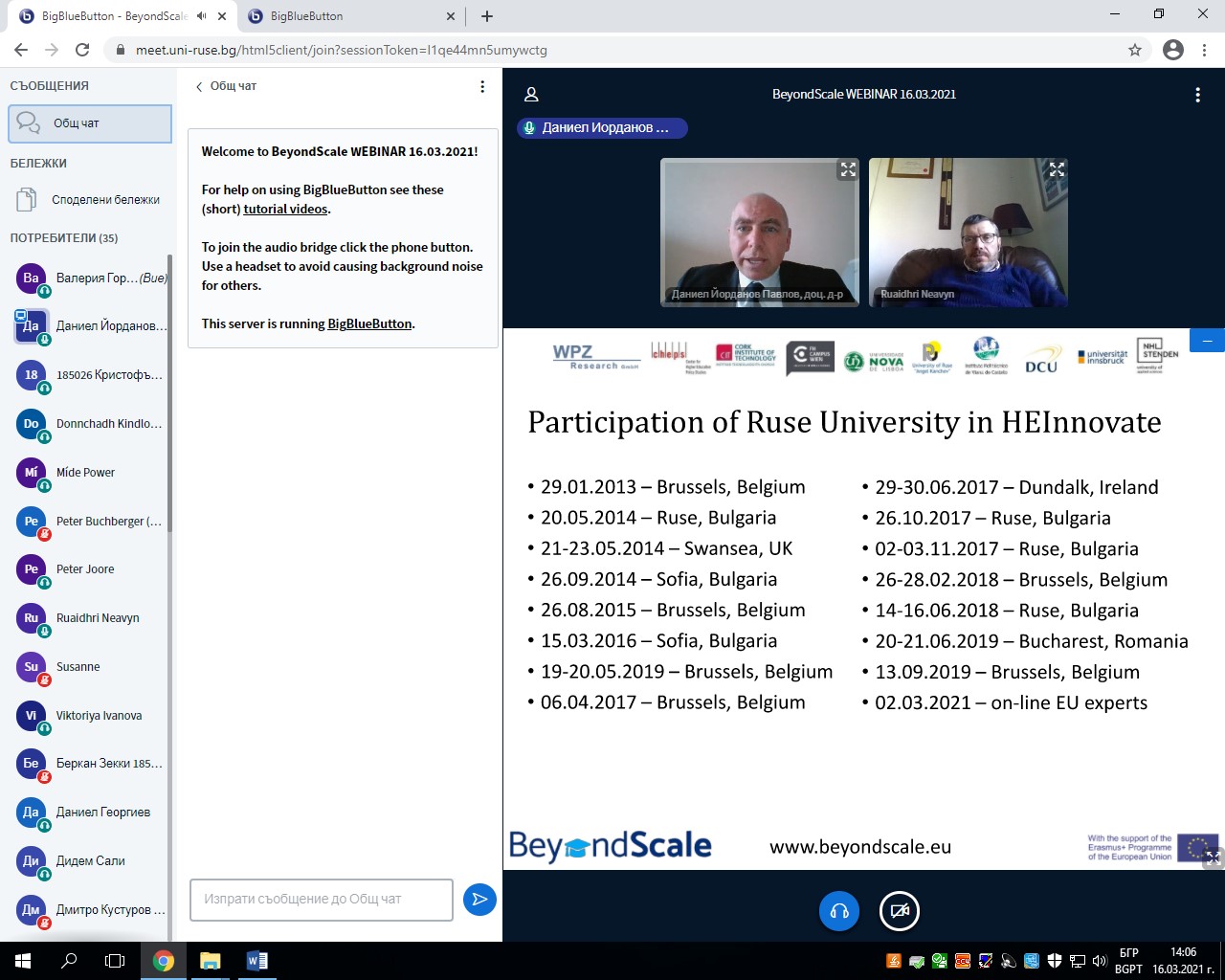Toggle the audio headset button
1225x980 pixels.
(839, 911)
